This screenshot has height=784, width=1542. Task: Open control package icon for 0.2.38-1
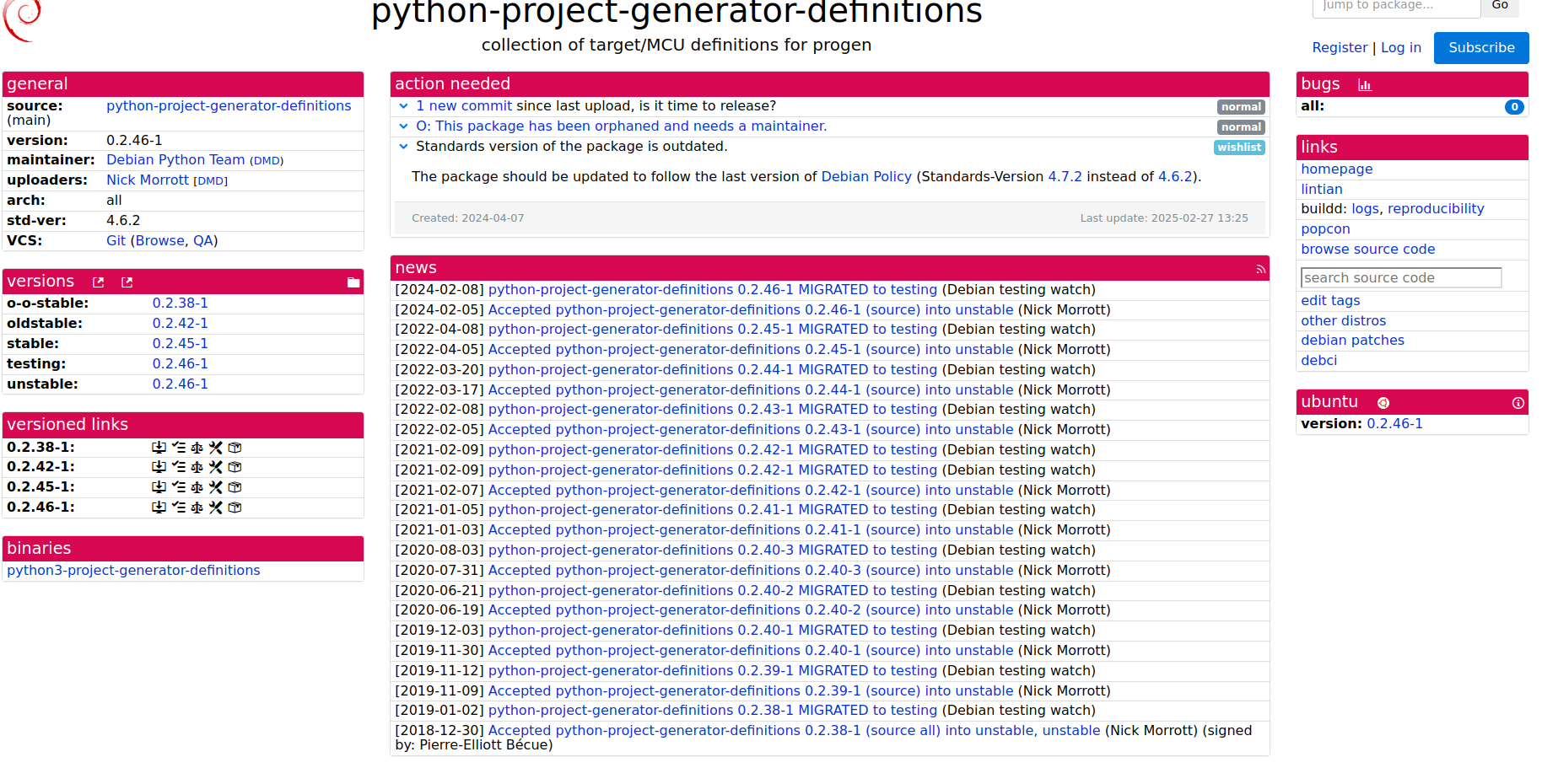coord(235,448)
